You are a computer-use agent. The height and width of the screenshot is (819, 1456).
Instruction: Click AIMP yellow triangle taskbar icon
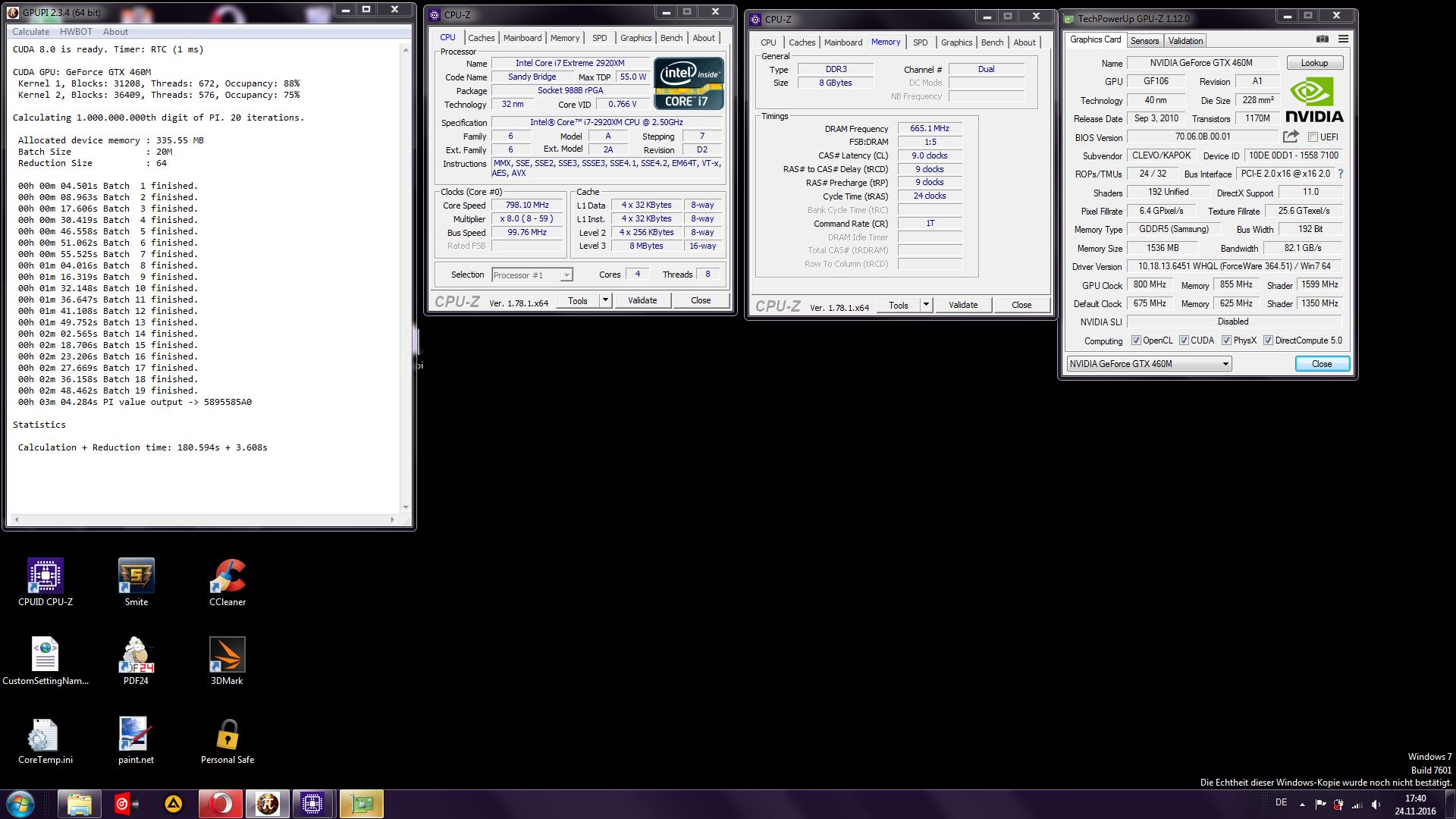coord(173,804)
